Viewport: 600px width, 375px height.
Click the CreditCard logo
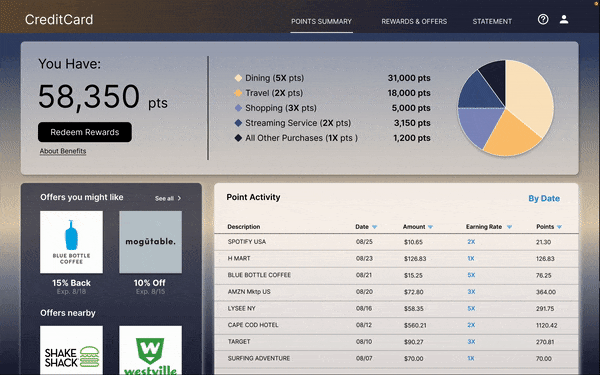59,20
